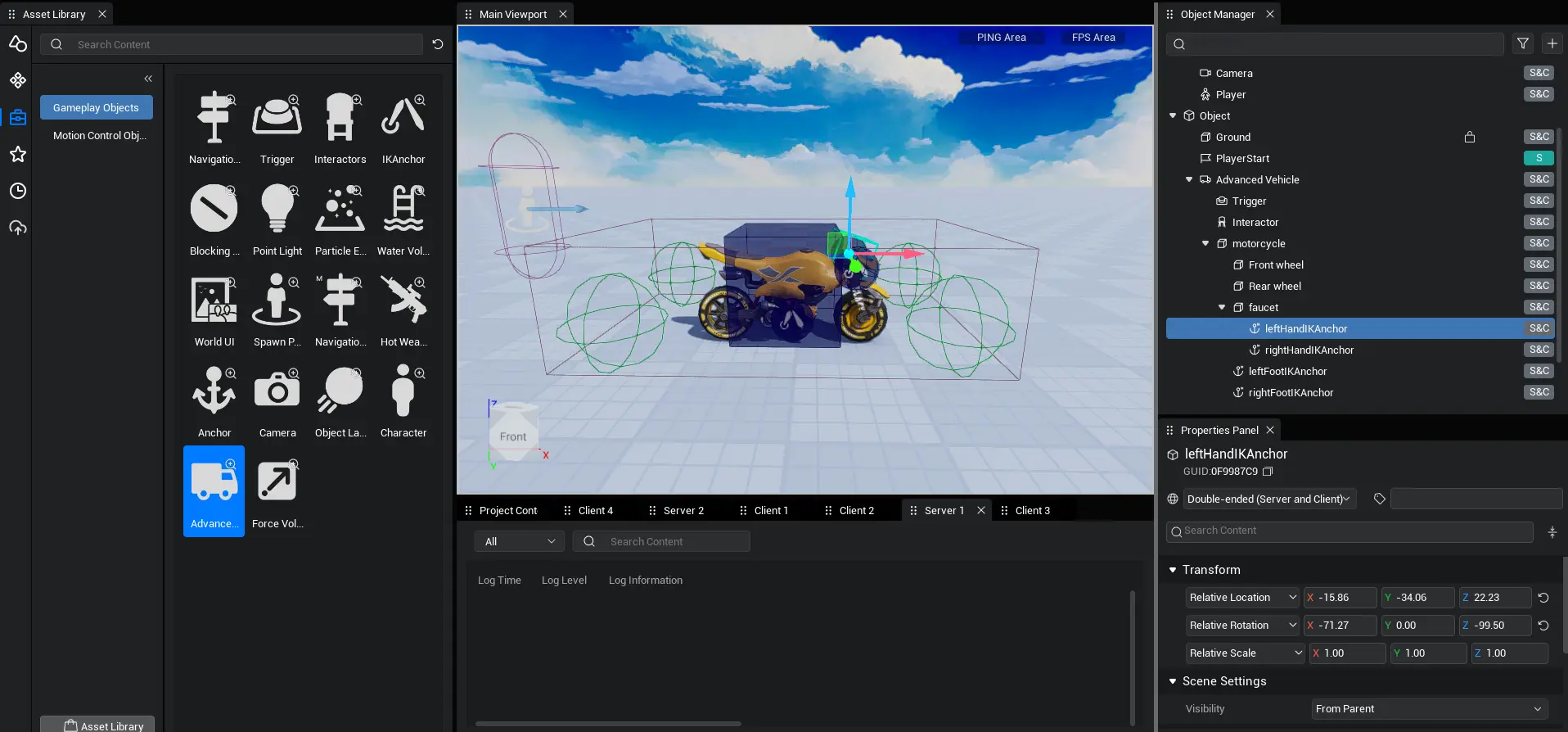The image size is (1568, 732).
Task: Select Gameplay Objects category
Action: (x=97, y=107)
